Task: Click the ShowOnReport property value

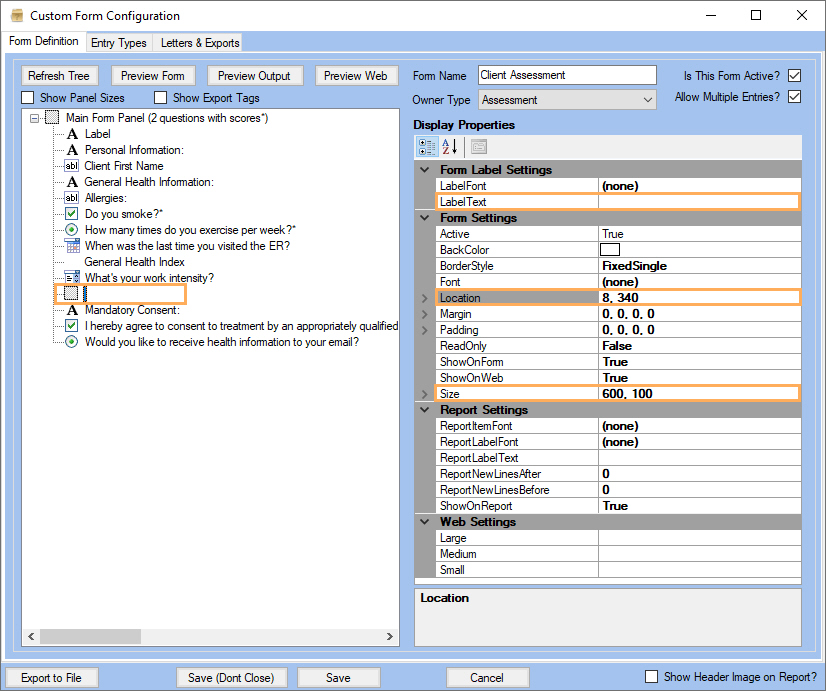Action: pos(700,506)
